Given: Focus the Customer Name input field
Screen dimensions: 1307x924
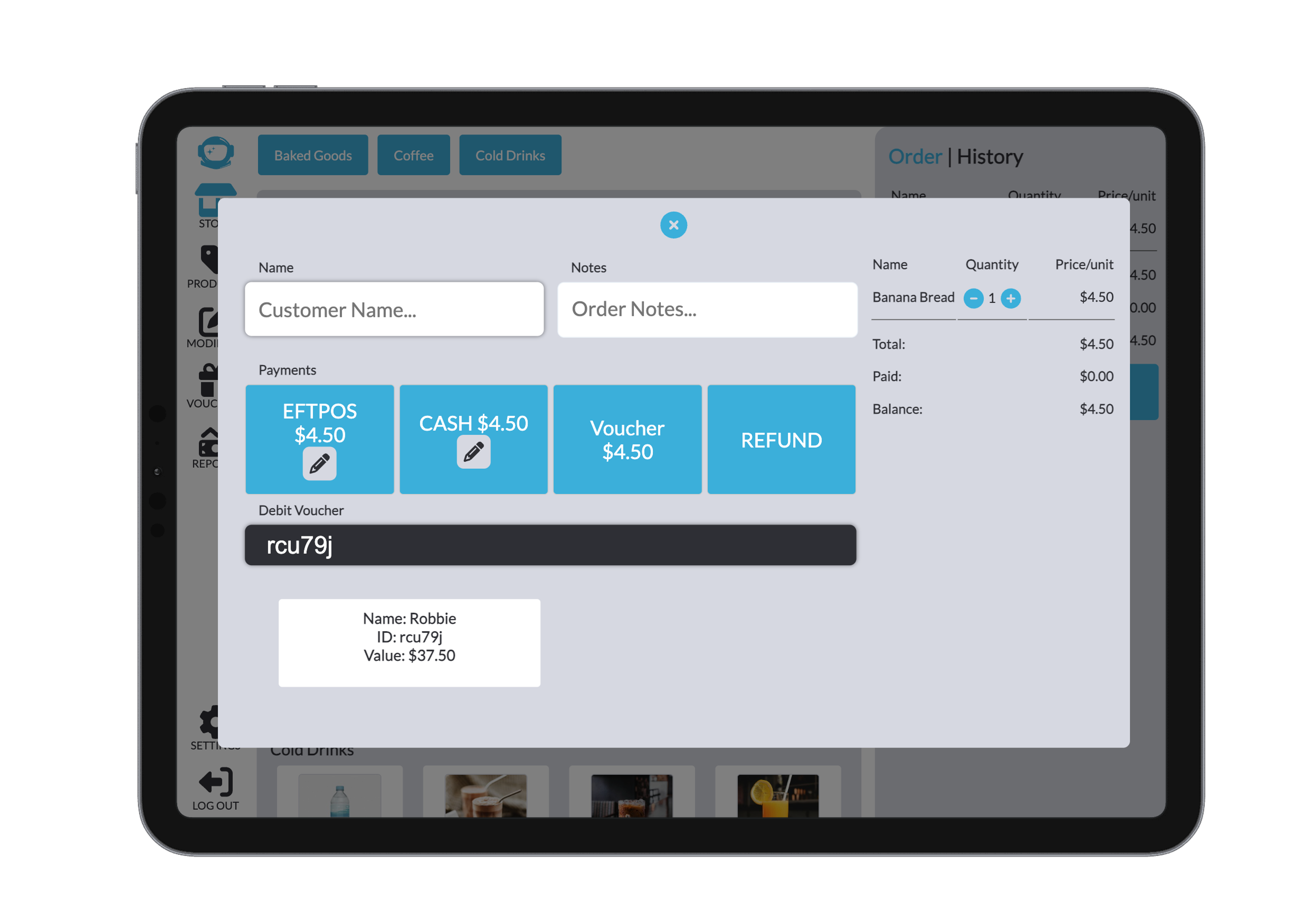Looking at the screenshot, I should pyautogui.click(x=394, y=310).
